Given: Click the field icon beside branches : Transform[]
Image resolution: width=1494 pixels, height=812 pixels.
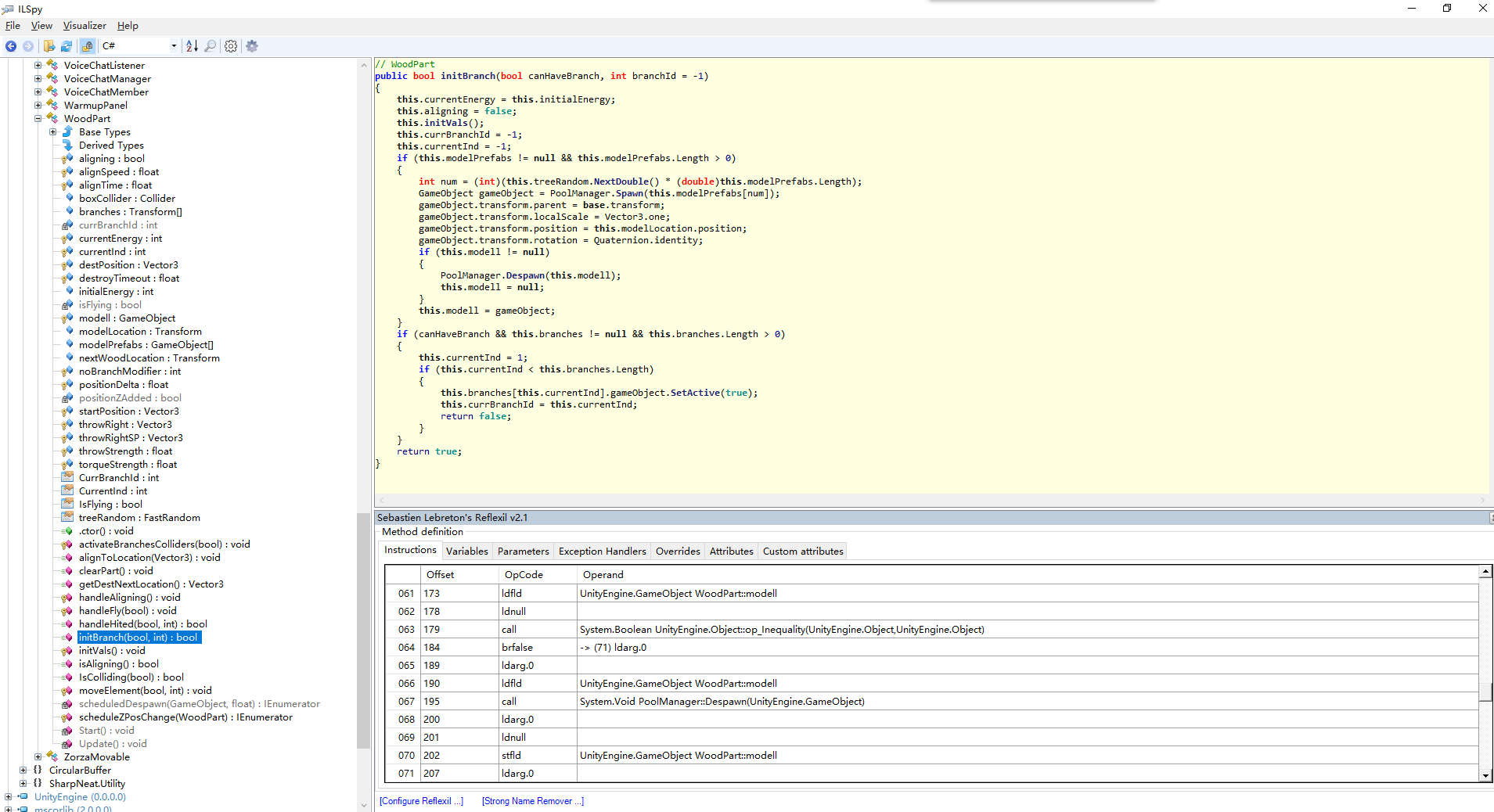Looking at the screenshot, I should point(68,212).
